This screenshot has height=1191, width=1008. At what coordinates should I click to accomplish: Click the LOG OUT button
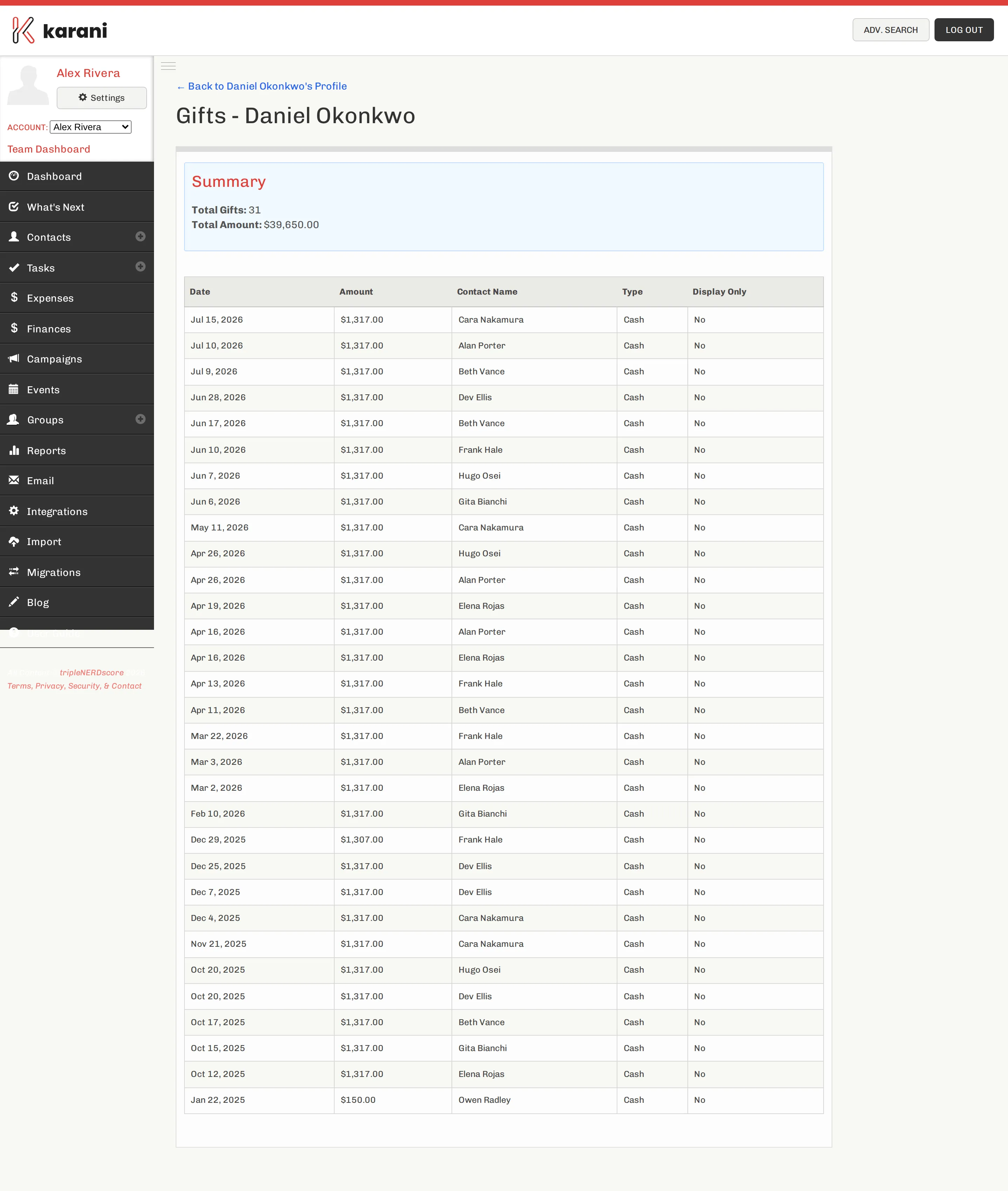point(964,30)
